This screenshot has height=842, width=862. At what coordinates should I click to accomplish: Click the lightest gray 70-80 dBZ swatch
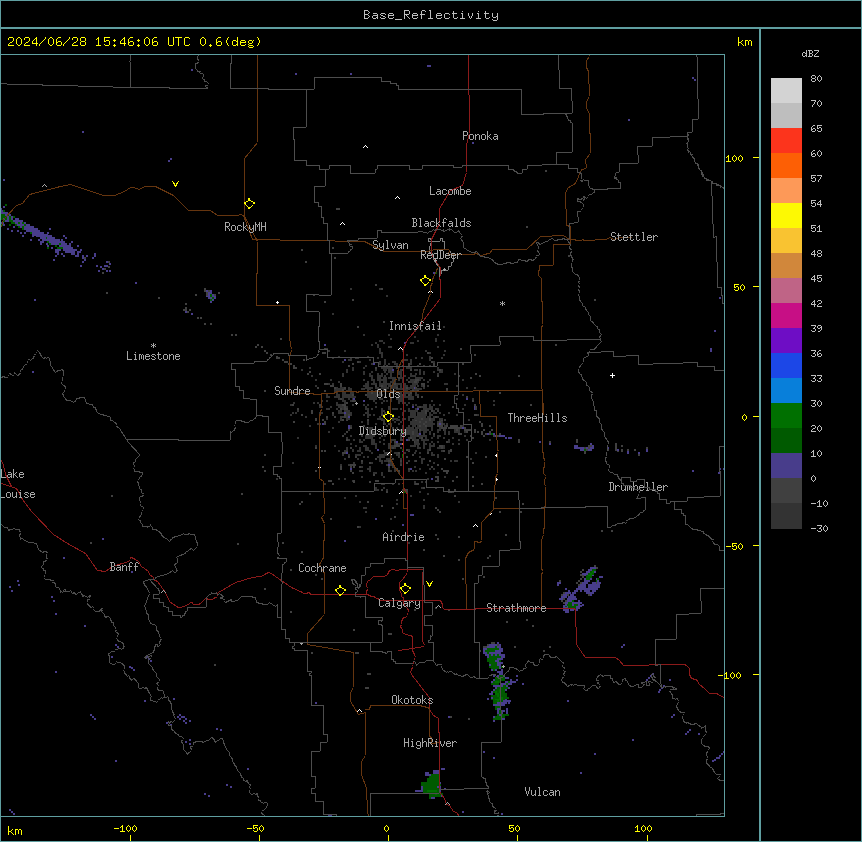coord(786,91)
